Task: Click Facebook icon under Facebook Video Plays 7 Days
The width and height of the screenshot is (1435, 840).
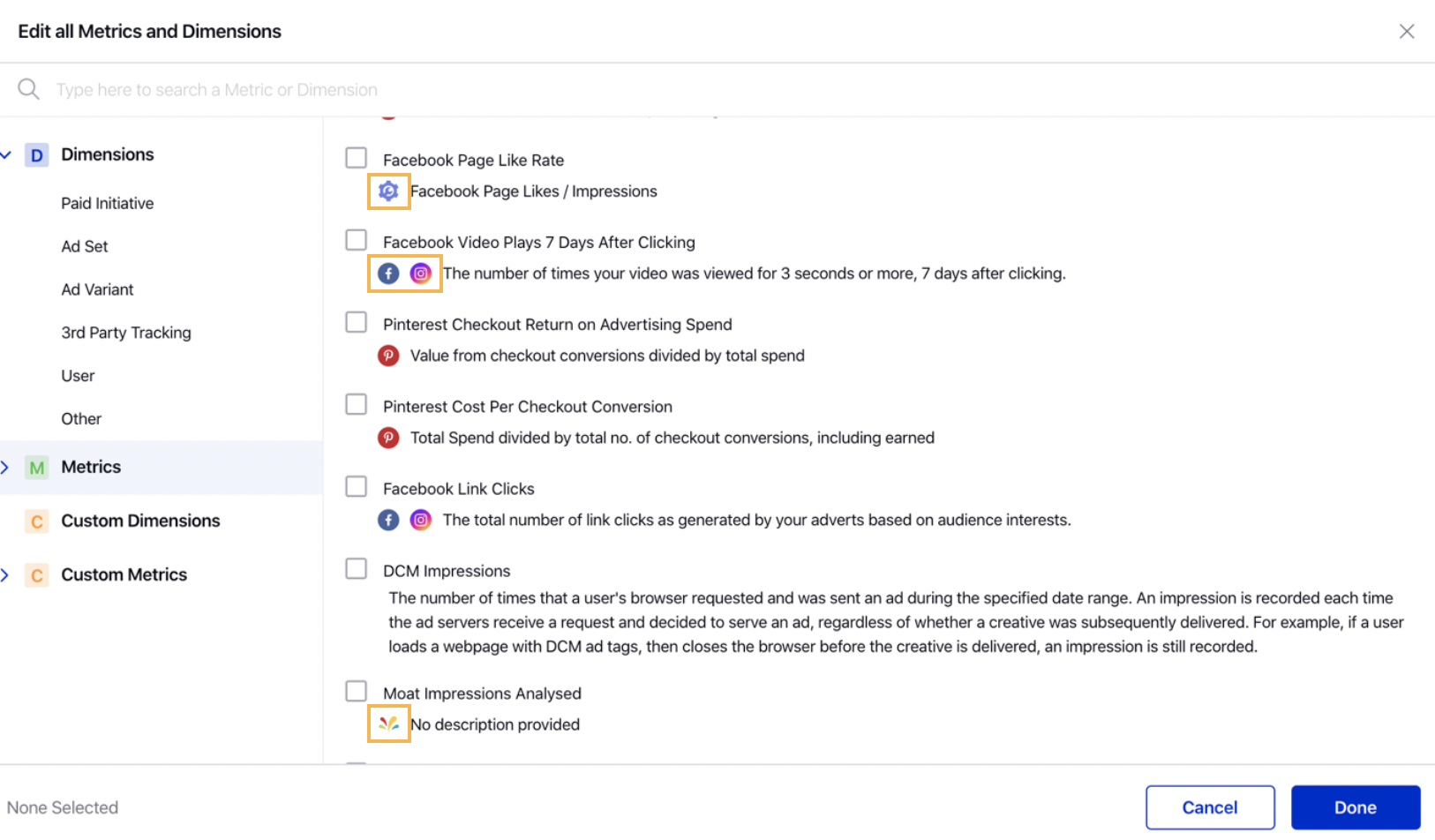Action: pos(388,274)
